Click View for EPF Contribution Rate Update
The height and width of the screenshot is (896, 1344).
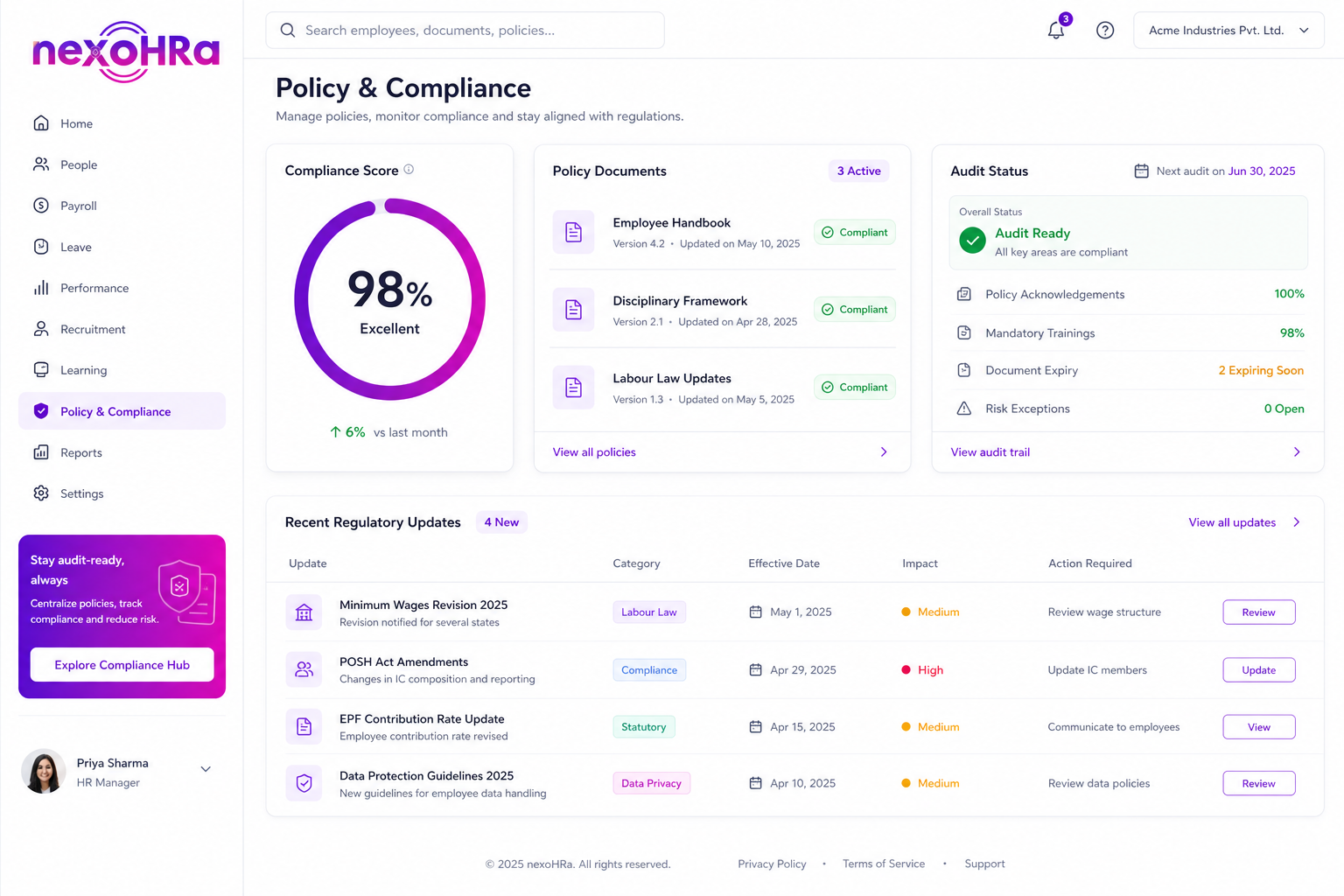coord(1259,727)
